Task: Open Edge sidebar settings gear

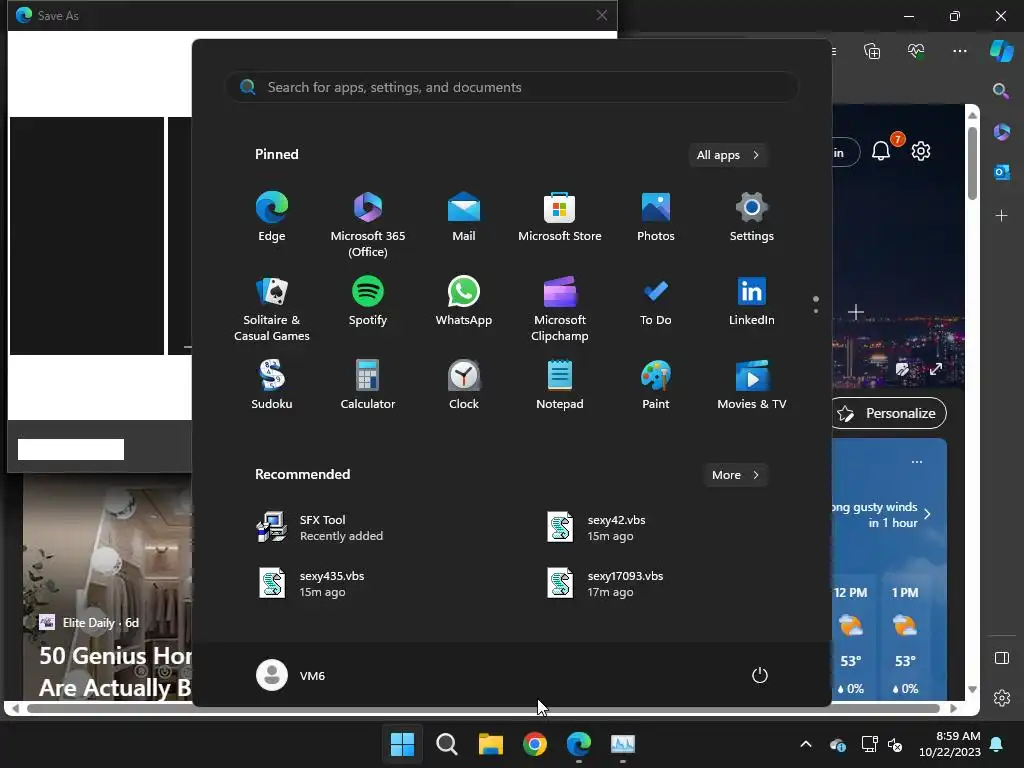Action: pos(1002,698)
